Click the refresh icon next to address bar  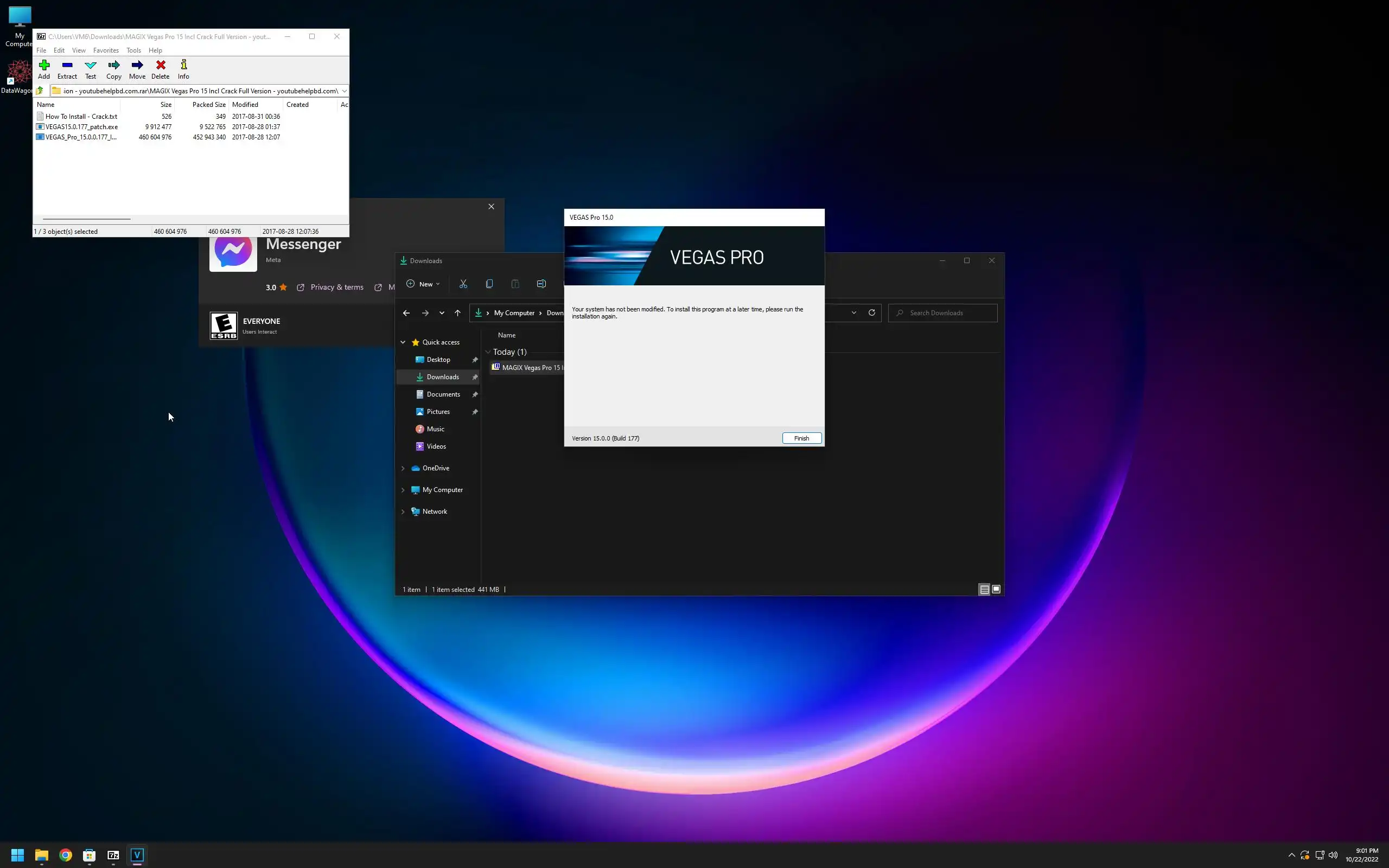(871, 313)
